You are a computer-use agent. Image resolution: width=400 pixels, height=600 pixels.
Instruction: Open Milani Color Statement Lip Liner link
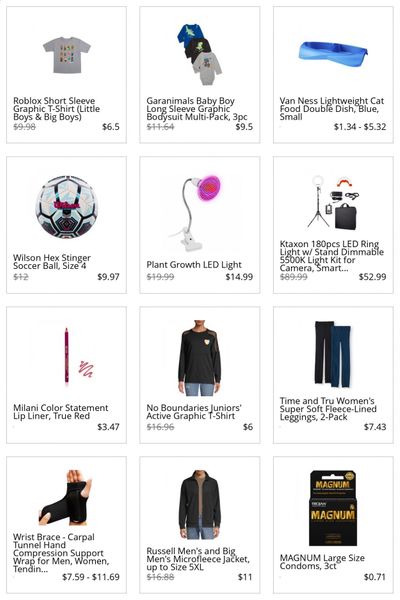coord(60,412)
